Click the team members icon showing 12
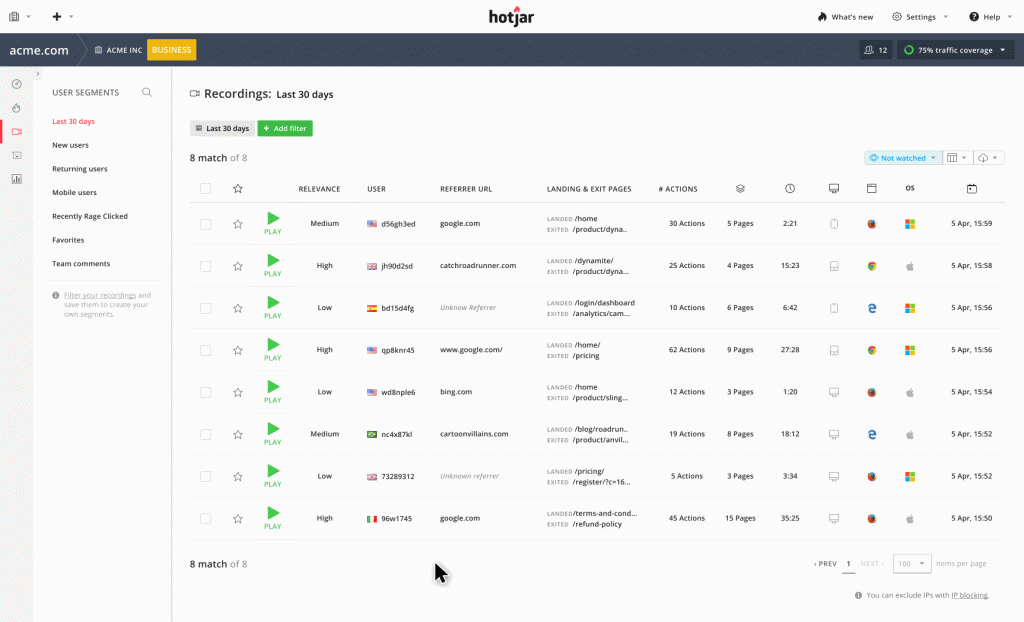Screen dimensions: 1024x622 click(x=875, y=50)
